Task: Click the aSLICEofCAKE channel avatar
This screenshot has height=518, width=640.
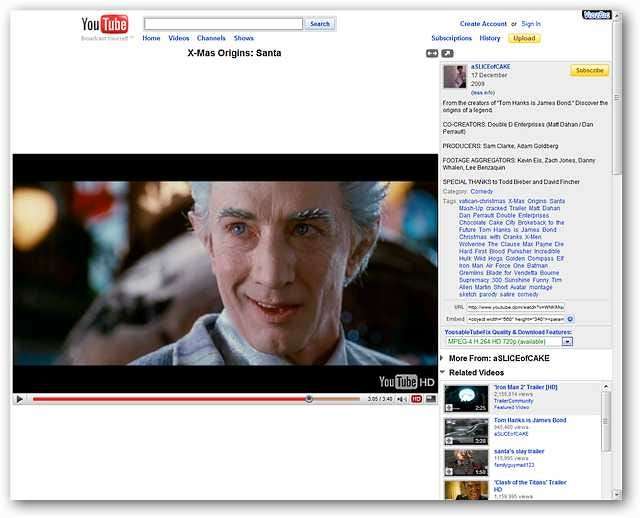Action: point(455,77)
